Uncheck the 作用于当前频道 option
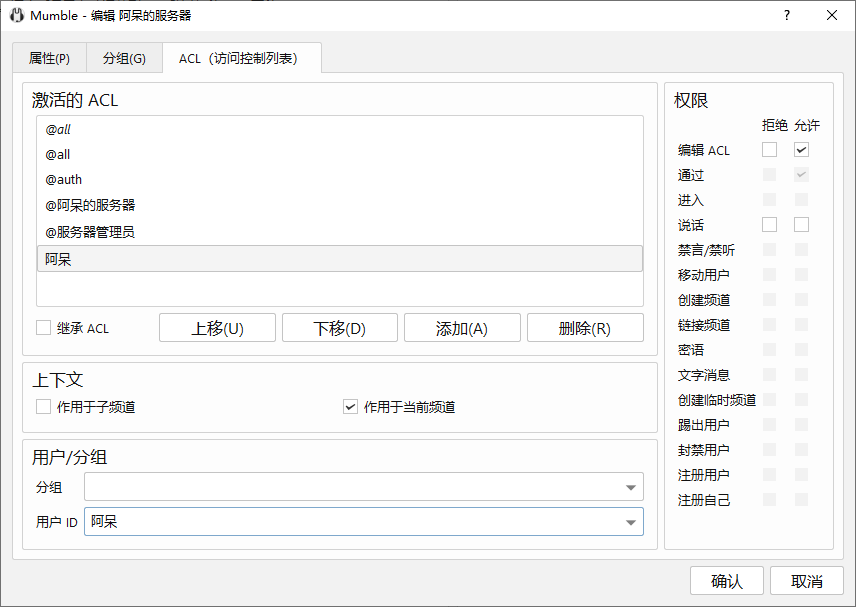Screen dimensions: 856x607 point(350,407)
